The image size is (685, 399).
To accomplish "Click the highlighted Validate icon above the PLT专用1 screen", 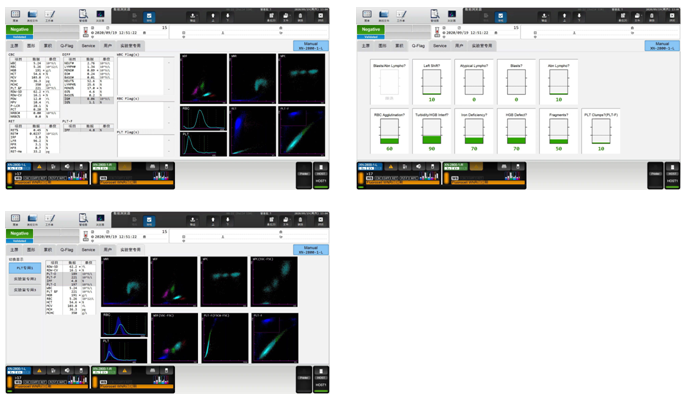I will tap(149, 220).
